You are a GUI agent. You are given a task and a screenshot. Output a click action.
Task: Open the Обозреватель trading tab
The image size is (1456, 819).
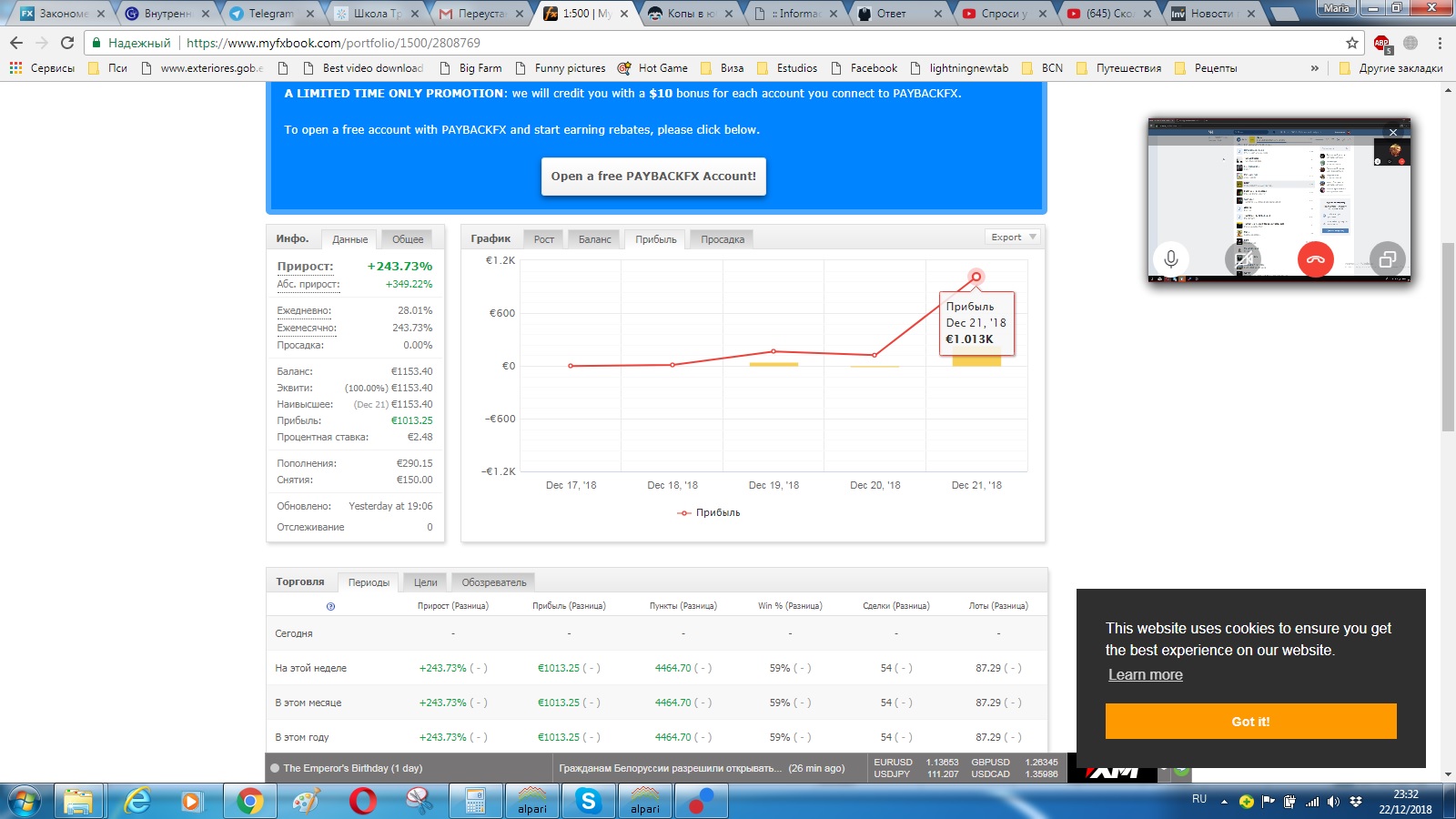click(494, 582)
